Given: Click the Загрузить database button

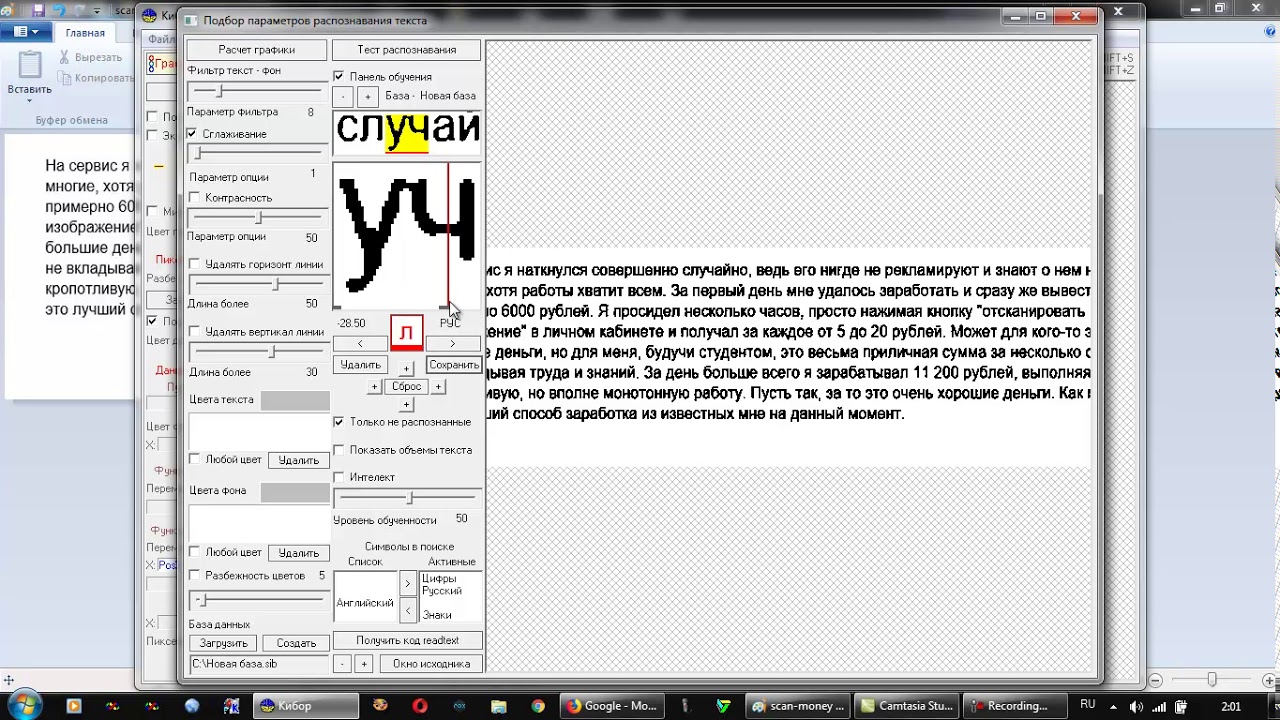Looking at the screenshot, I should [223, 643].
